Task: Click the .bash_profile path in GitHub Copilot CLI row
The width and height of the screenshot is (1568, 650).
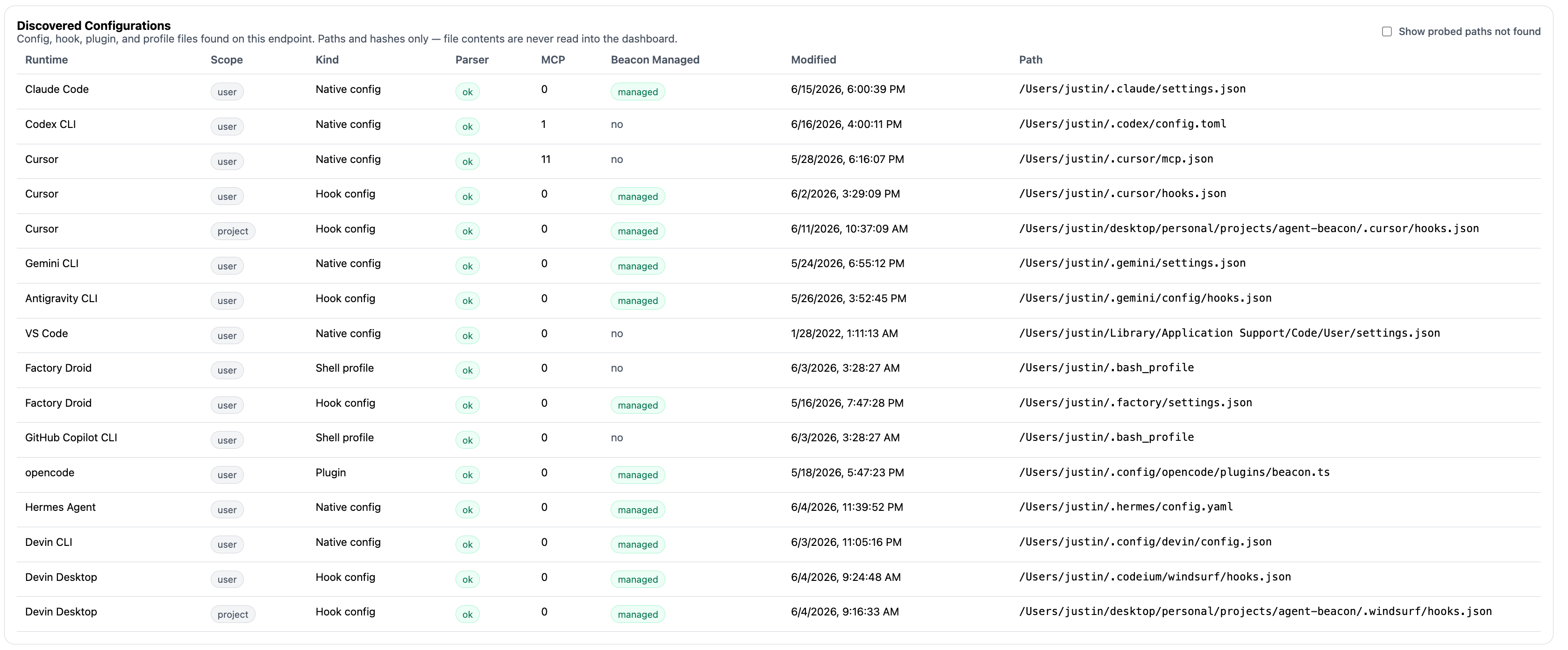Action: (1106, 438)
